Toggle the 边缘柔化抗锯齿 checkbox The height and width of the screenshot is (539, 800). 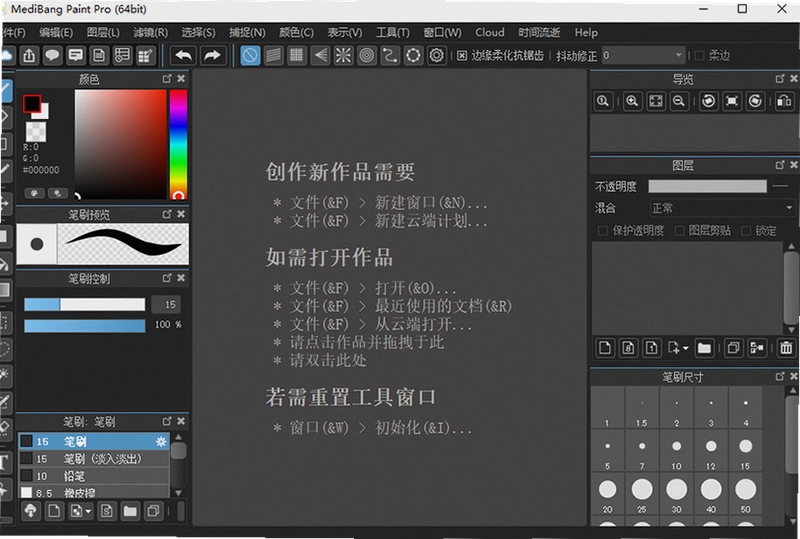click(x=462, y=56)
